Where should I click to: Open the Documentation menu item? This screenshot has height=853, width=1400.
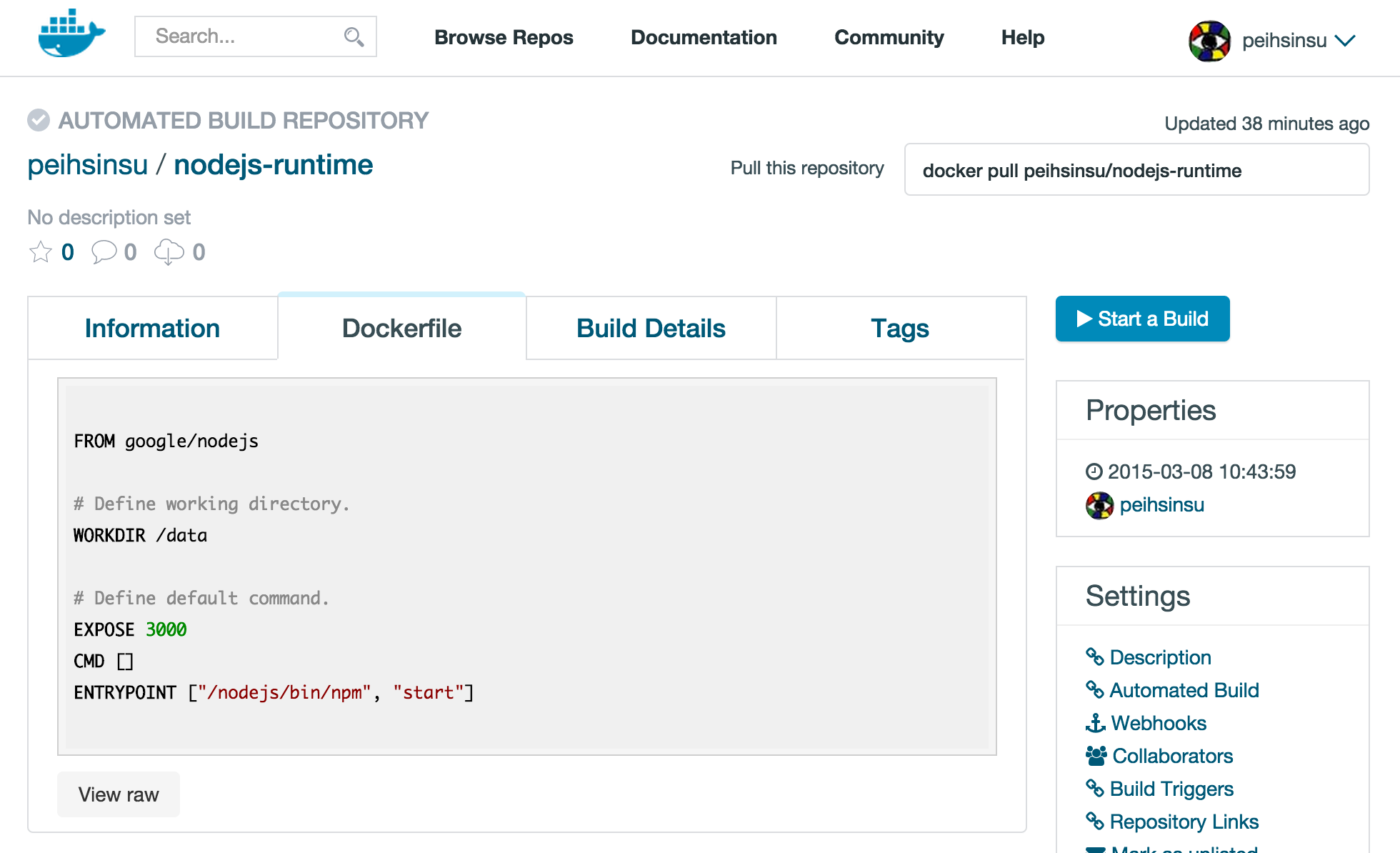pyautogui.click(x=704, y=37)
